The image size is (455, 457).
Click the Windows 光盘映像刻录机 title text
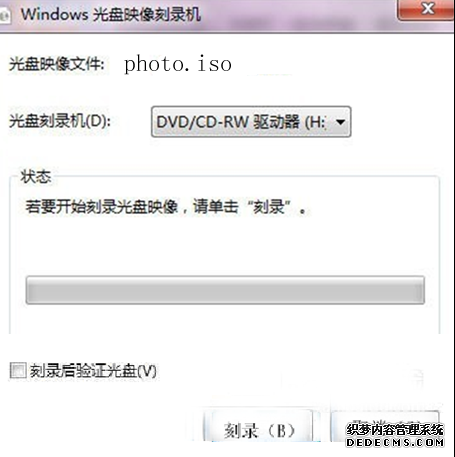pyautogui.click(x=111, y=15)
